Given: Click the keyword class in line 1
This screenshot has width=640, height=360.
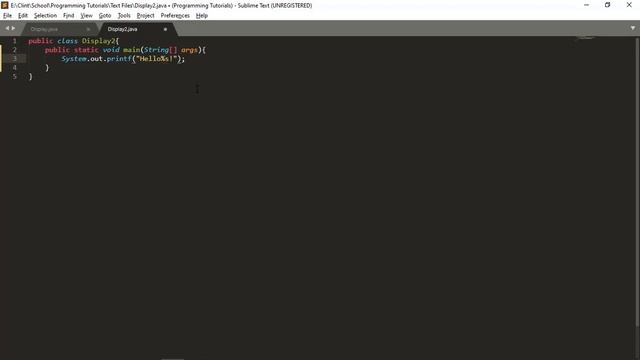Looking at the screenshot, I should pyautogui.click(x=67, y=41).
